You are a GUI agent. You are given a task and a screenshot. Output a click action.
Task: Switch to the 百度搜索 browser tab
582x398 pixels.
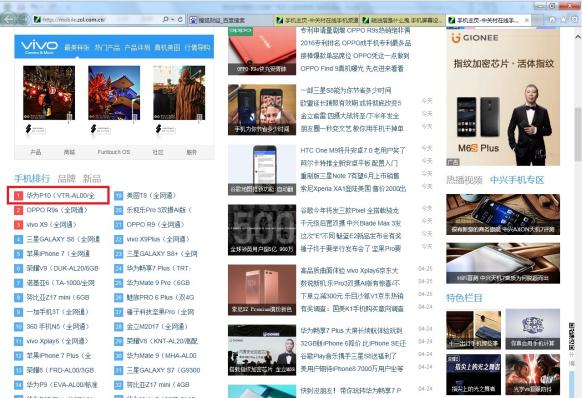pos(230,20)
